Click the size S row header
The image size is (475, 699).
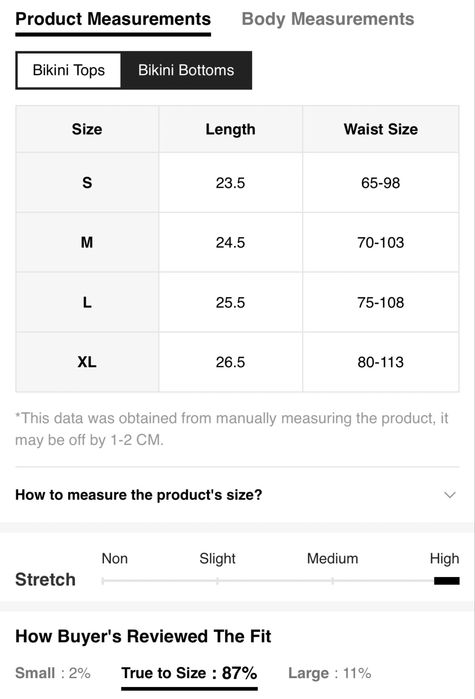[x=87, y=183]
